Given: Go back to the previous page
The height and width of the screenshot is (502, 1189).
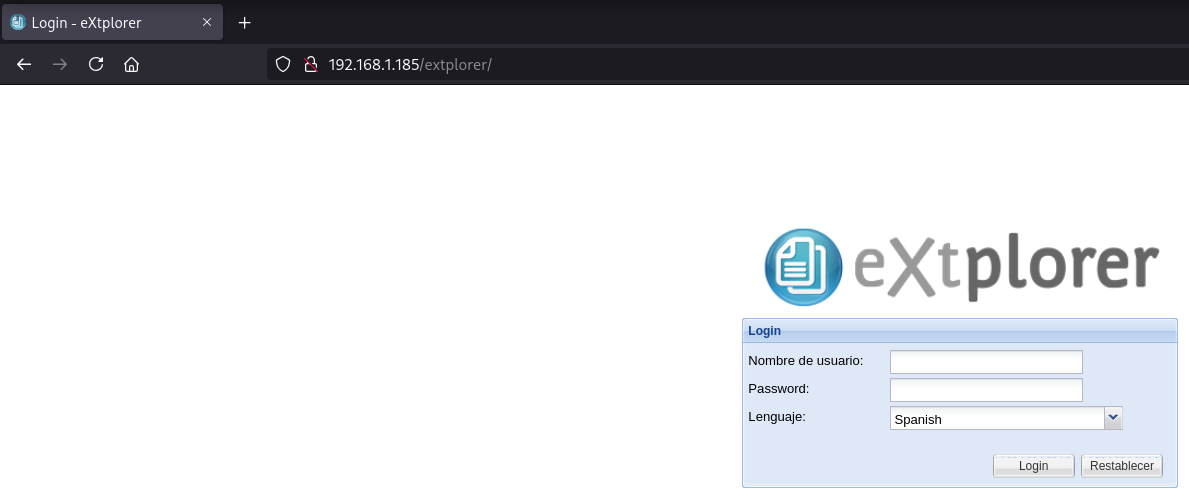Looking at the screenshot, I should point(25,65).
